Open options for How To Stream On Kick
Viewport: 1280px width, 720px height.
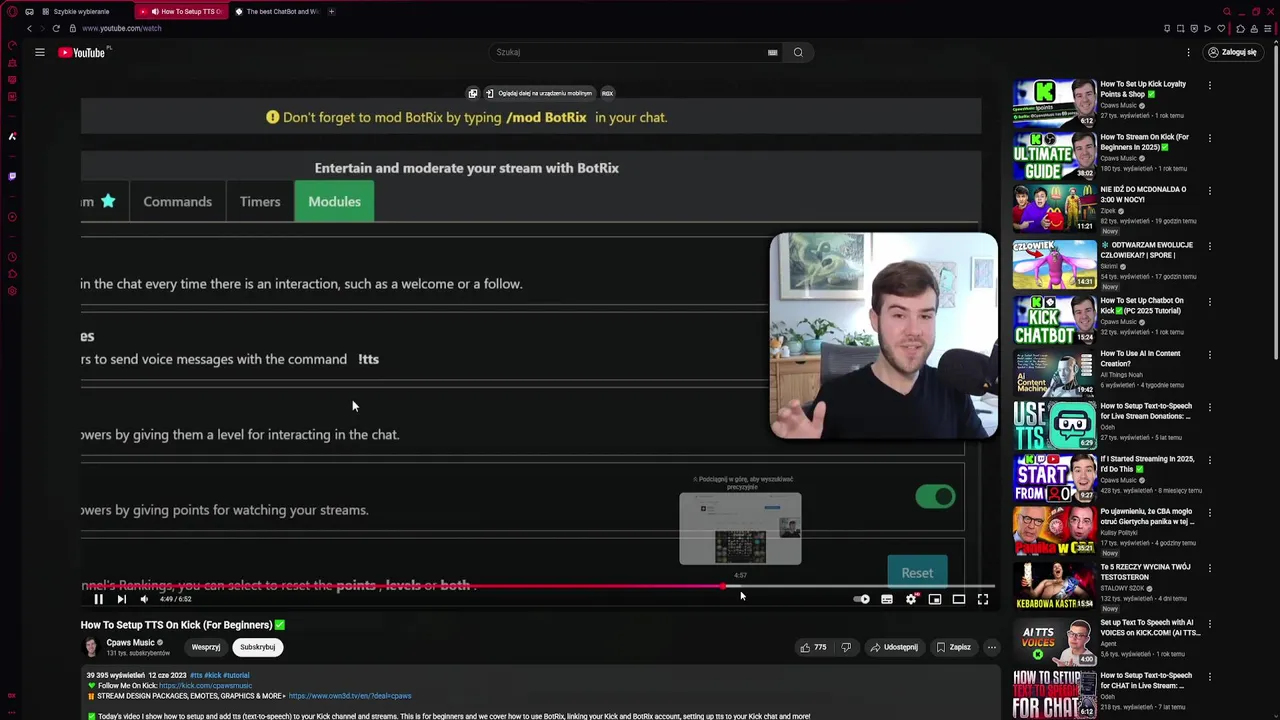1210,138
